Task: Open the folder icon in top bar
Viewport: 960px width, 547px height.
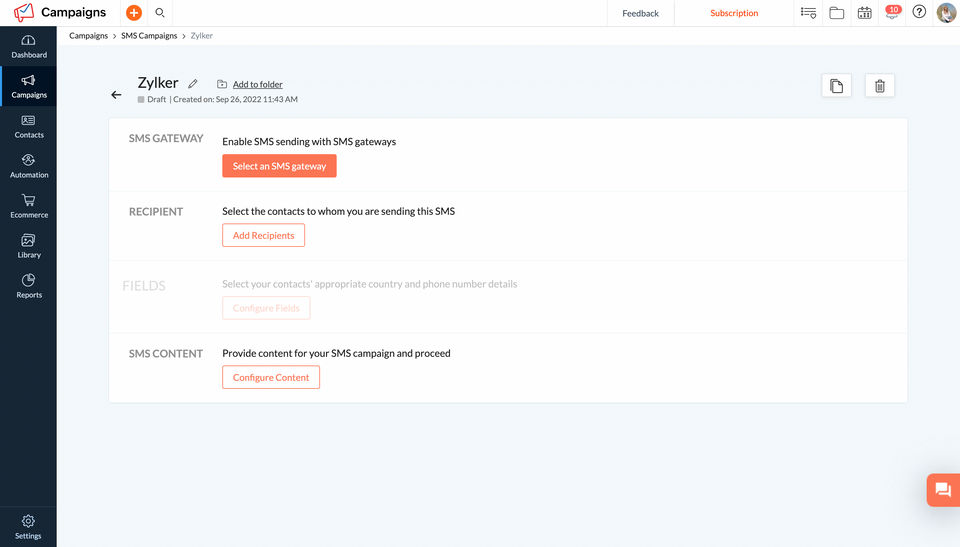Action: tap(836, 13)
